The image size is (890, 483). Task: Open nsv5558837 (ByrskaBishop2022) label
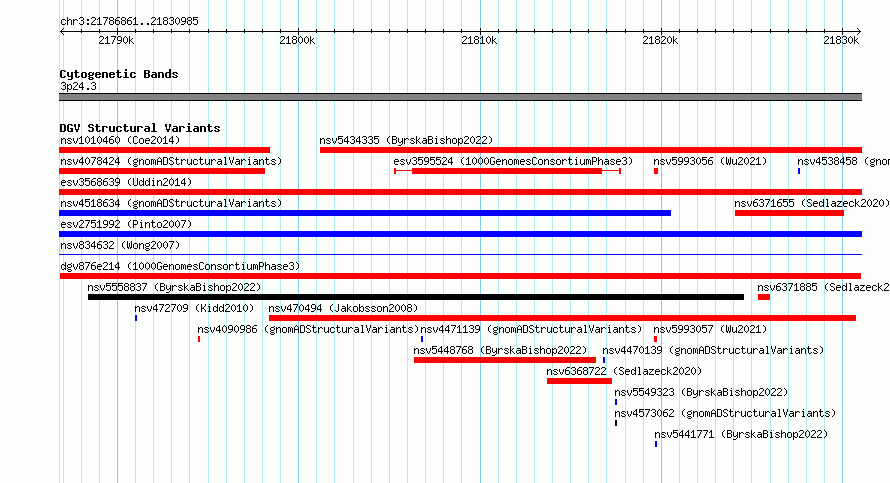[174, 287]
